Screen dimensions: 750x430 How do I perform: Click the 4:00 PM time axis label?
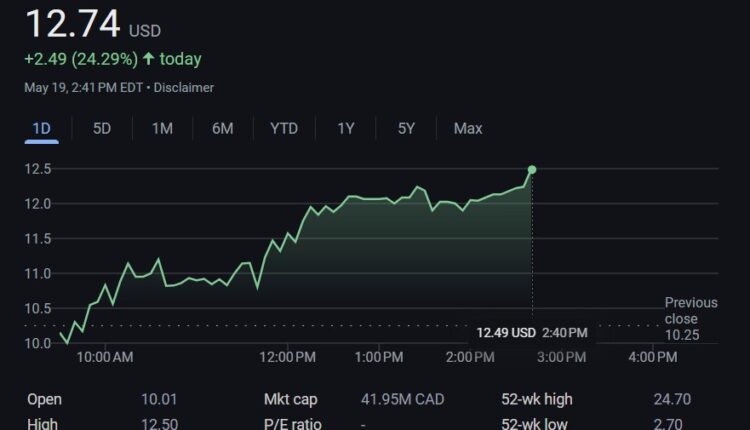pyautogui.click(x=653, y=357)
